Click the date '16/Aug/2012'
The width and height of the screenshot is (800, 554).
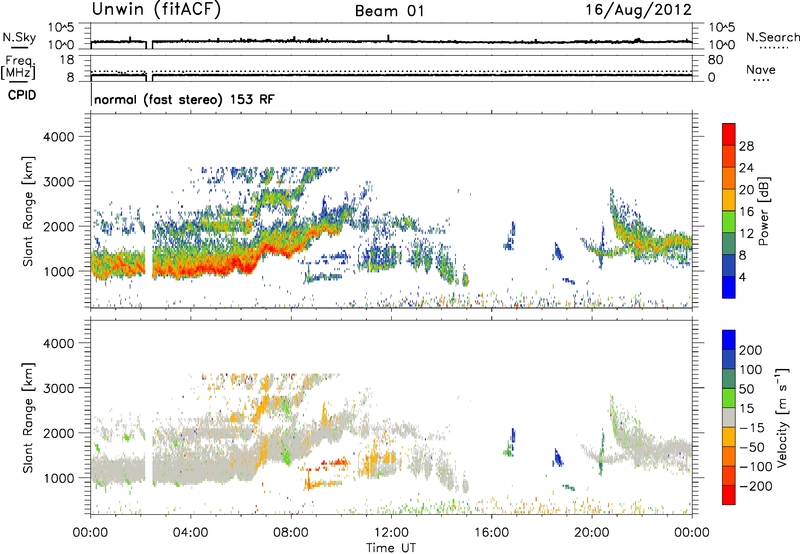pyautogui.click(x=638, y=10)
